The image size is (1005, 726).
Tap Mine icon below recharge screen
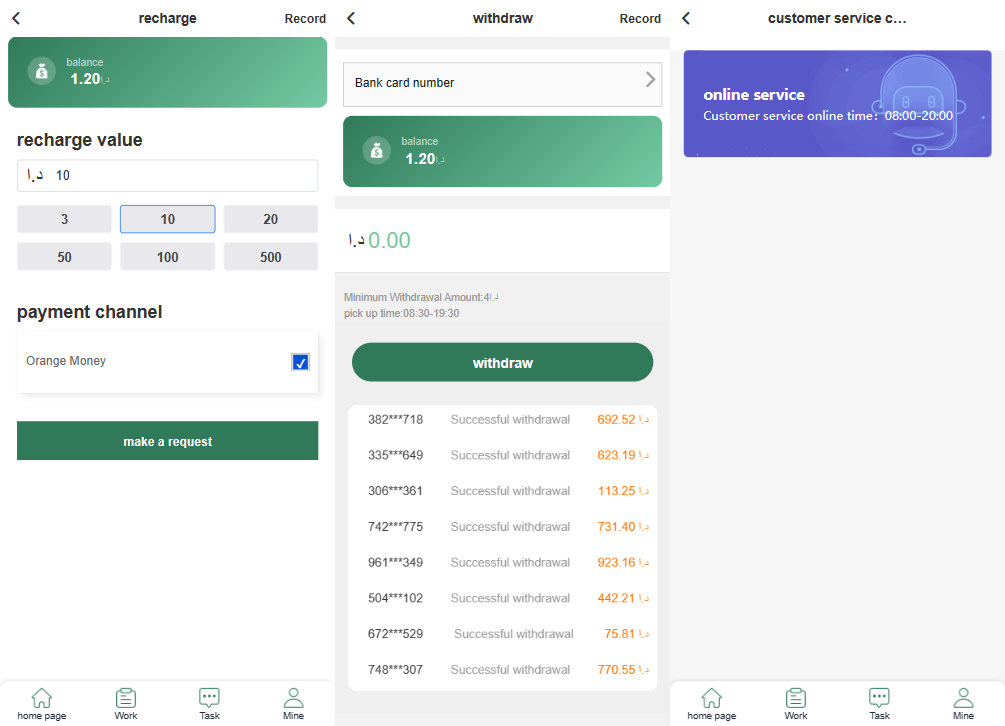(x=293, y=703)
